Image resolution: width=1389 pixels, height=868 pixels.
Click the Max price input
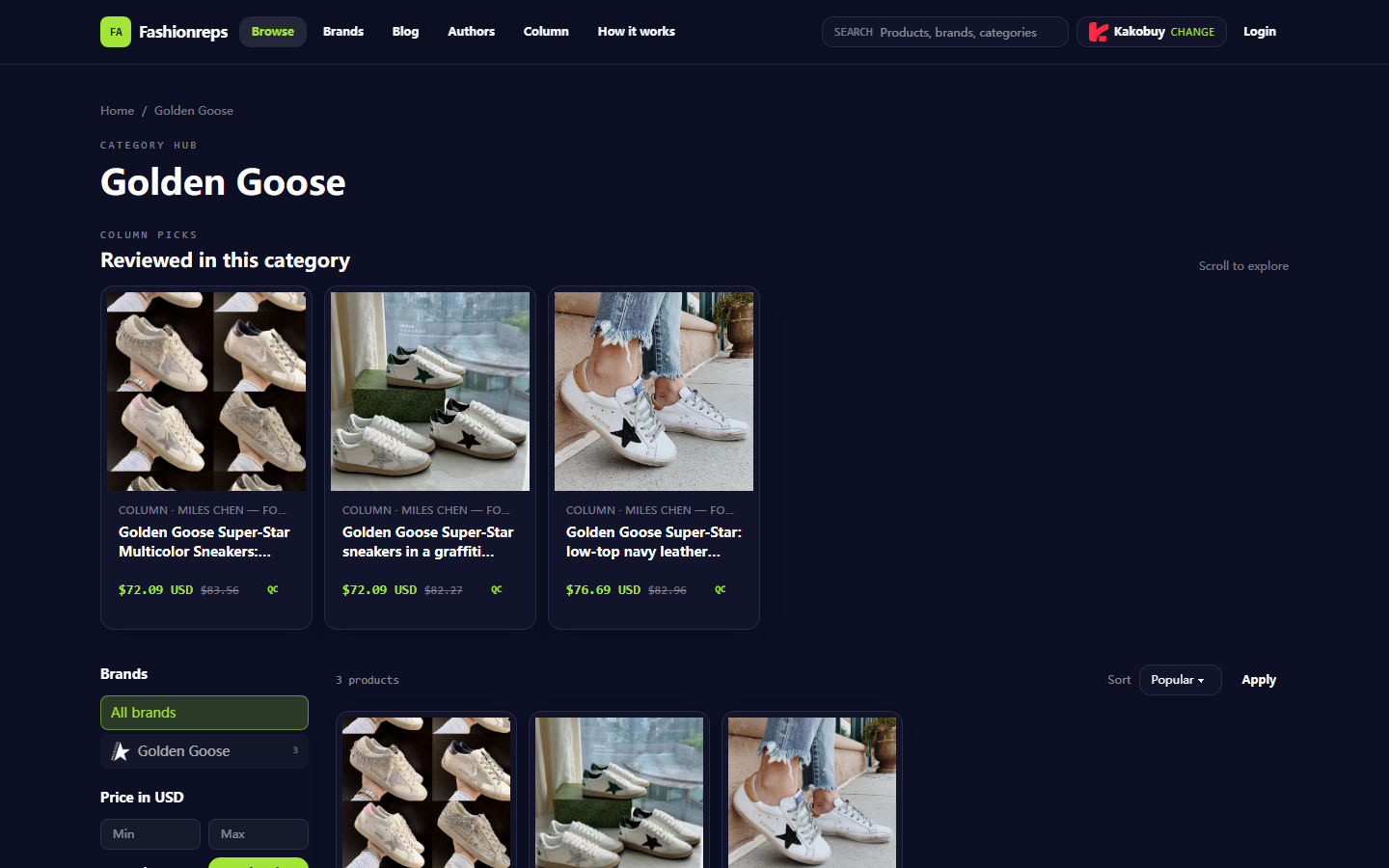tap(259, 834)
